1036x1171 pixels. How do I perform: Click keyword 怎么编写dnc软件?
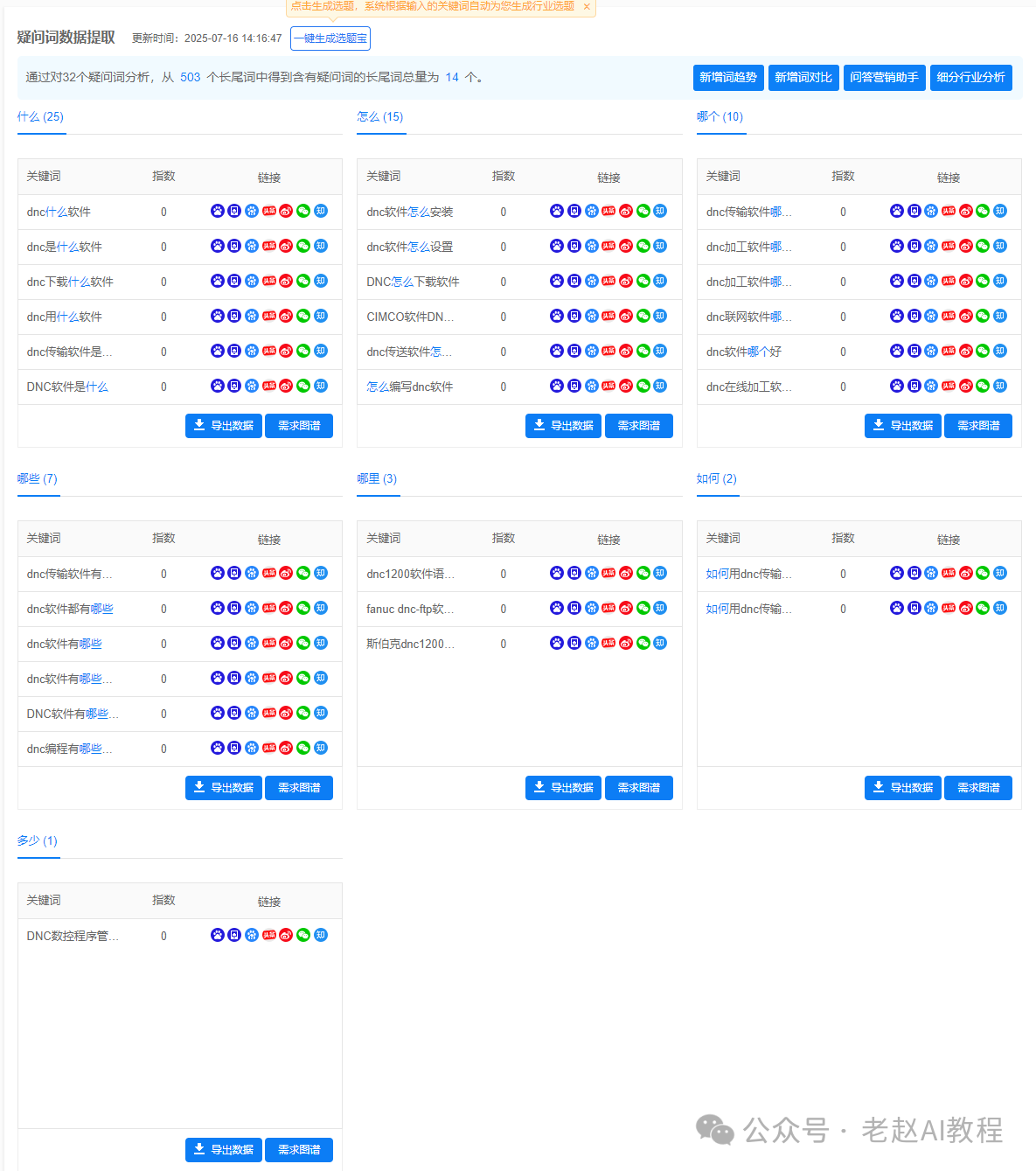pyautogui.click(x=410, y=387)
